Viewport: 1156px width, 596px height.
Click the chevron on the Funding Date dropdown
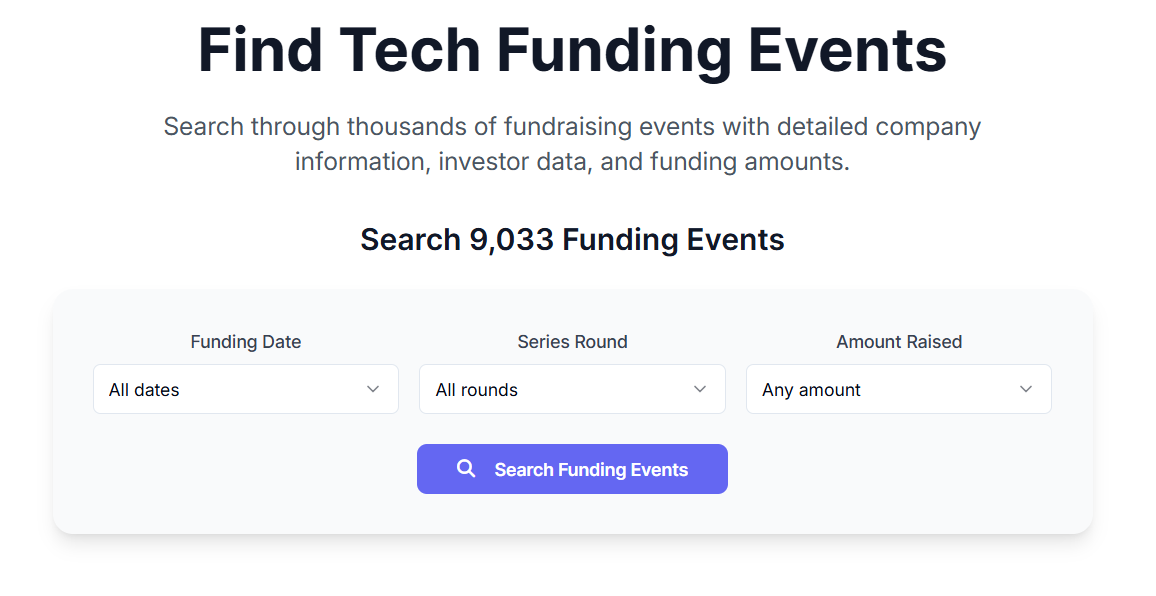point(374,389)
